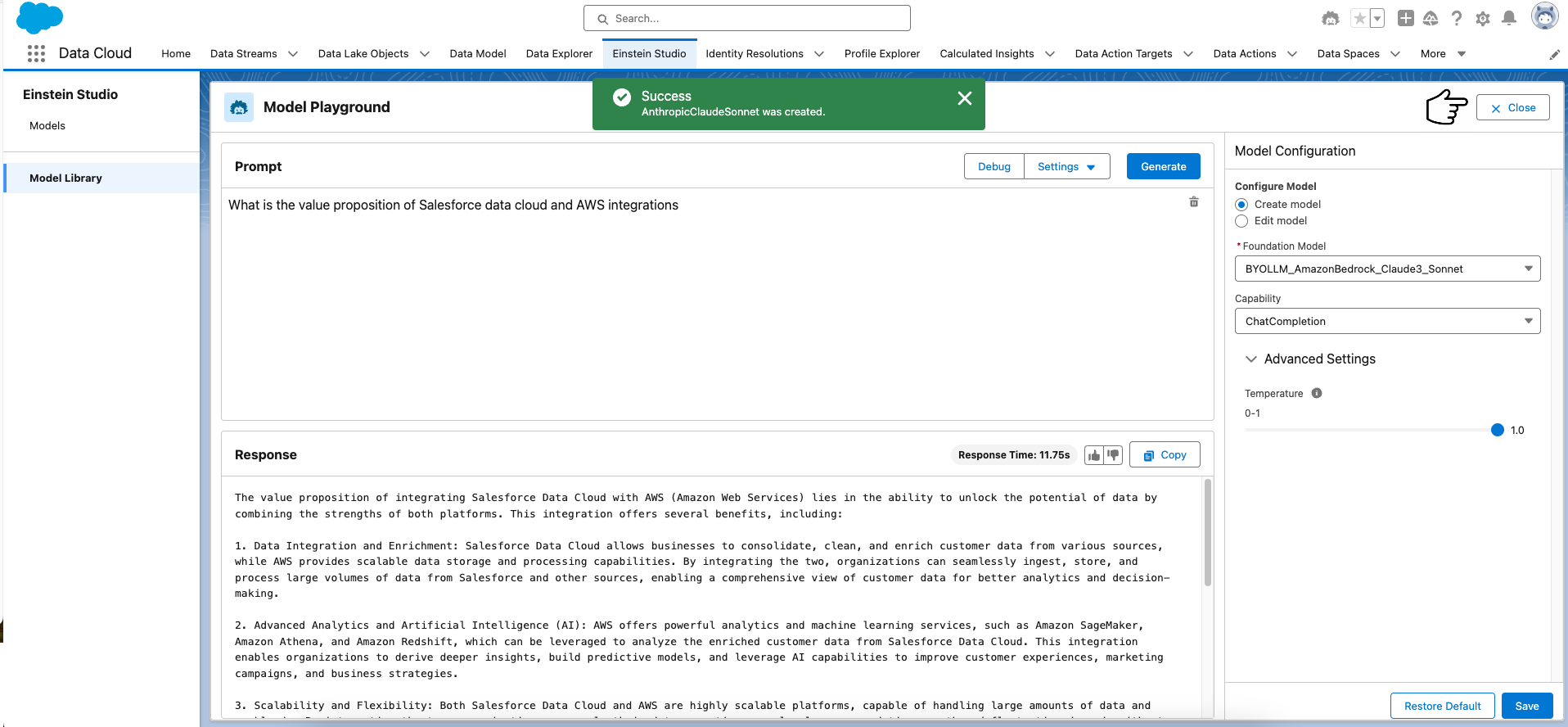This screenshot has height=727, width=1568.
Task: Delete the prompt with trash icon
Action: coord(1194,202)
